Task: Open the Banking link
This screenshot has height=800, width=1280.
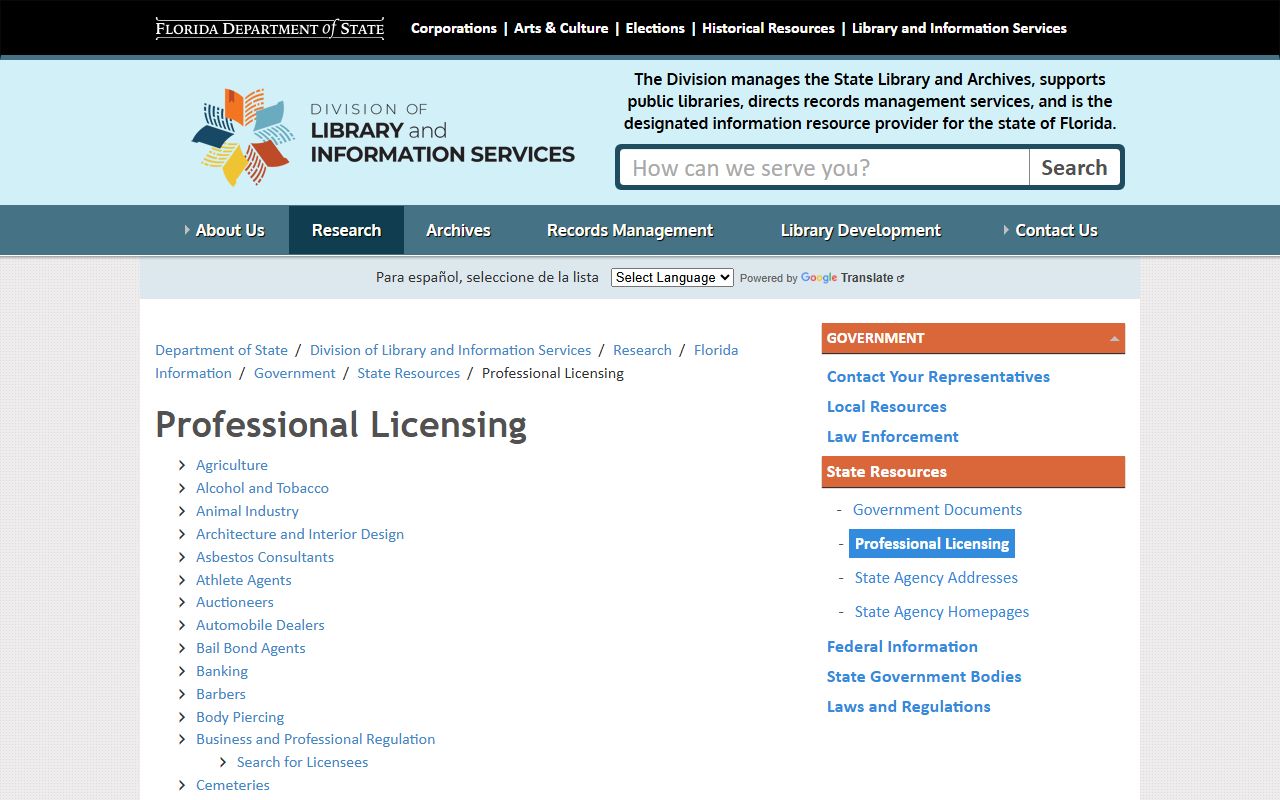Action: (222, 671)
